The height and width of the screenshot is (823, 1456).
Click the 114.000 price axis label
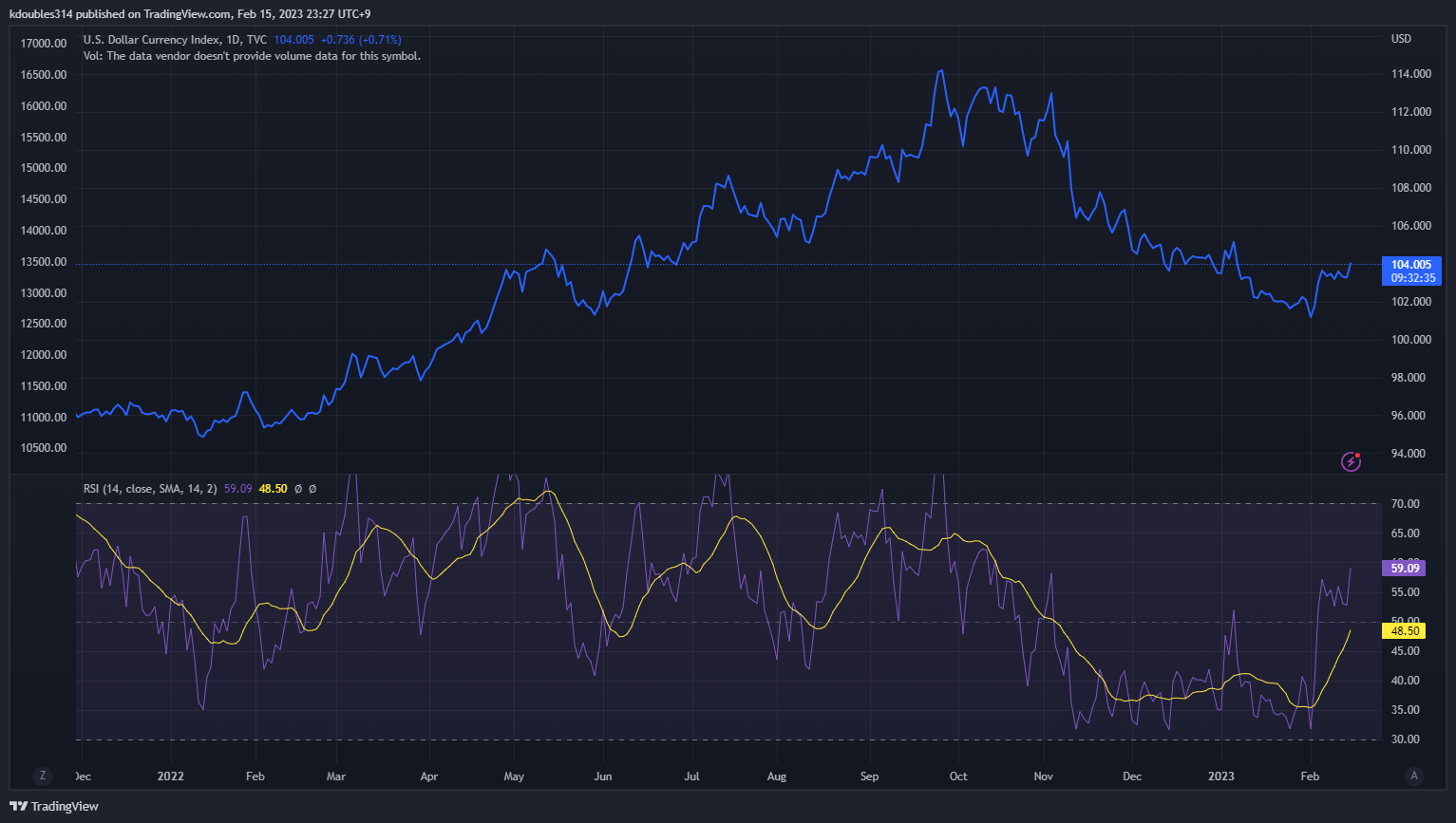point(1410,74)
